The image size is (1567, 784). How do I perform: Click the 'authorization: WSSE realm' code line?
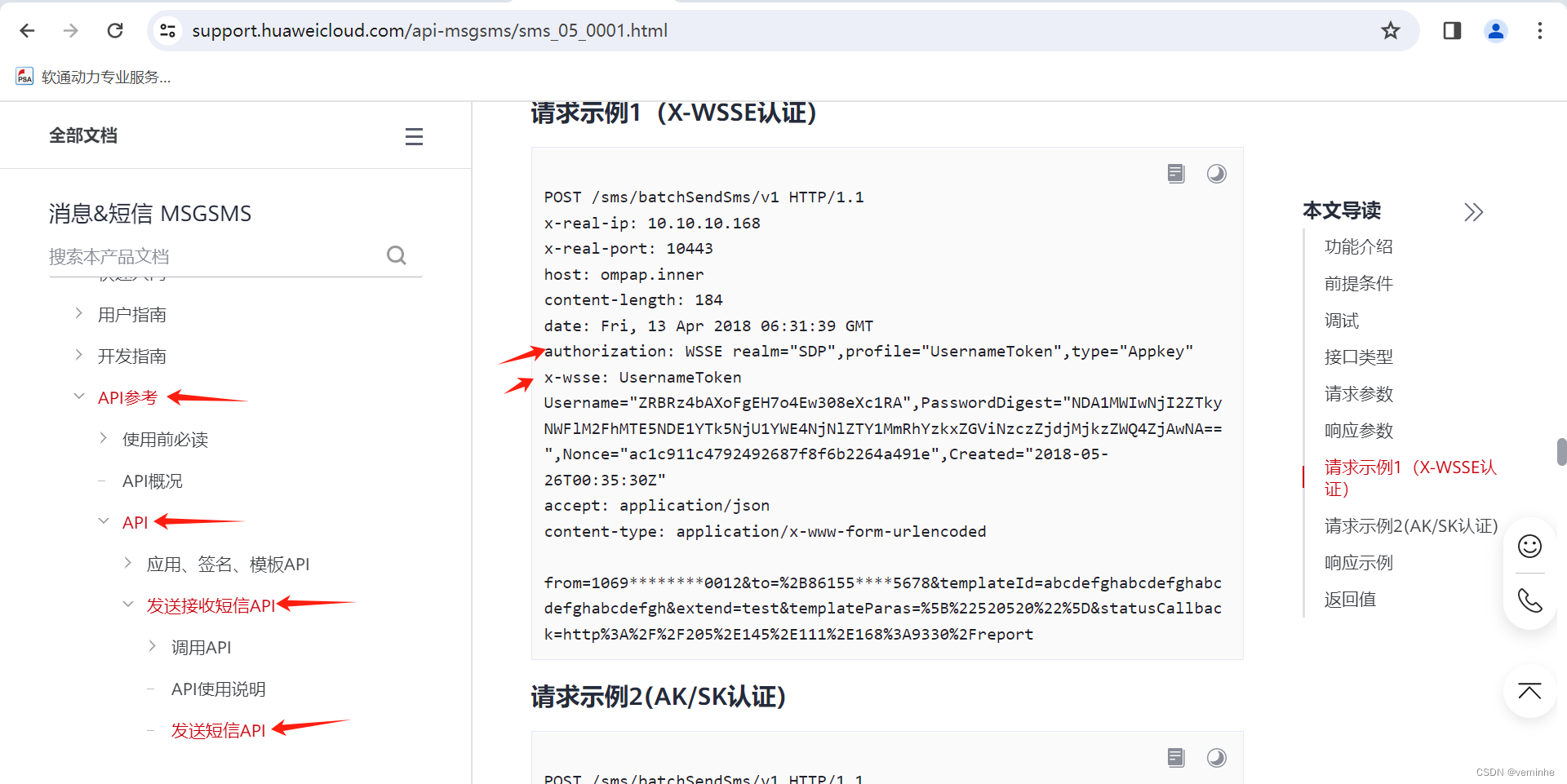click(868, 352)
